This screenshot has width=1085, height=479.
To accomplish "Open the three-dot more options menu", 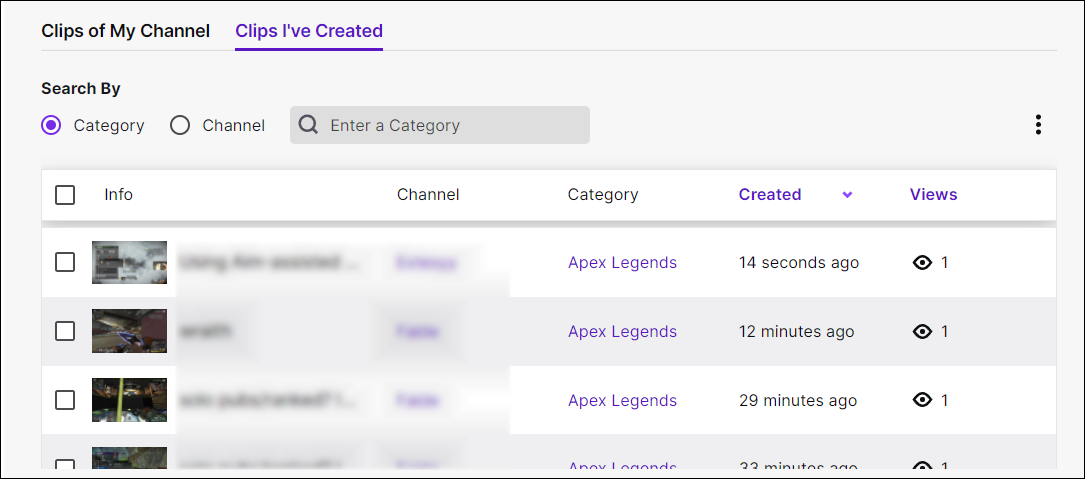I will pyautogui.click(x=1038, y=125).
